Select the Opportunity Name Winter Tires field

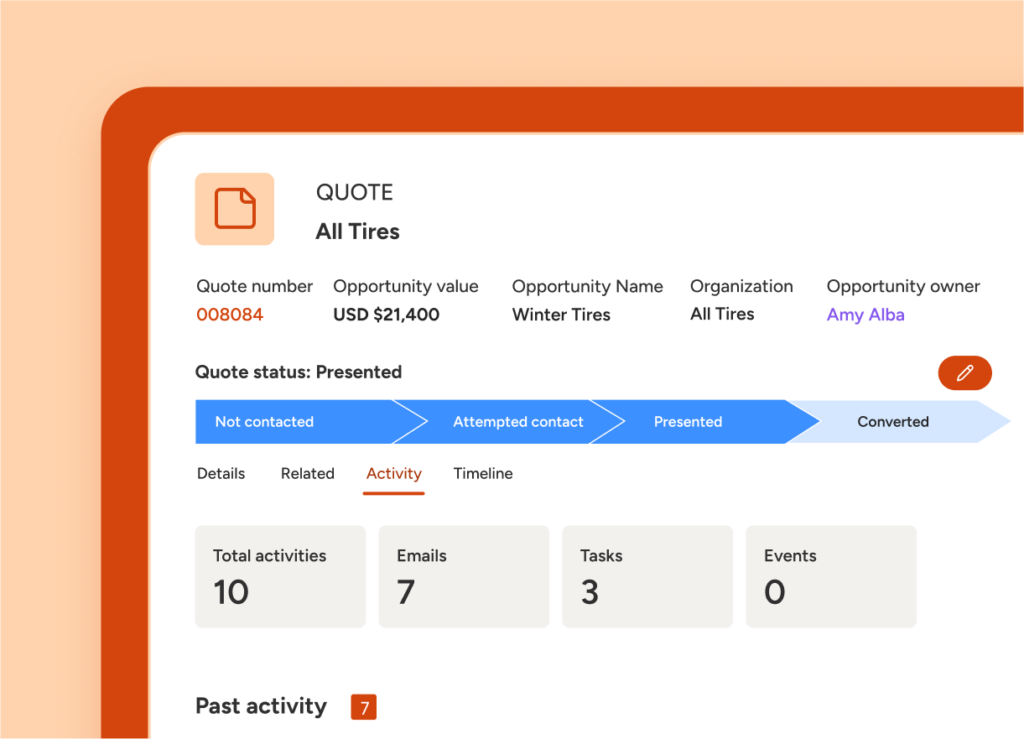[x=561, y=314]
